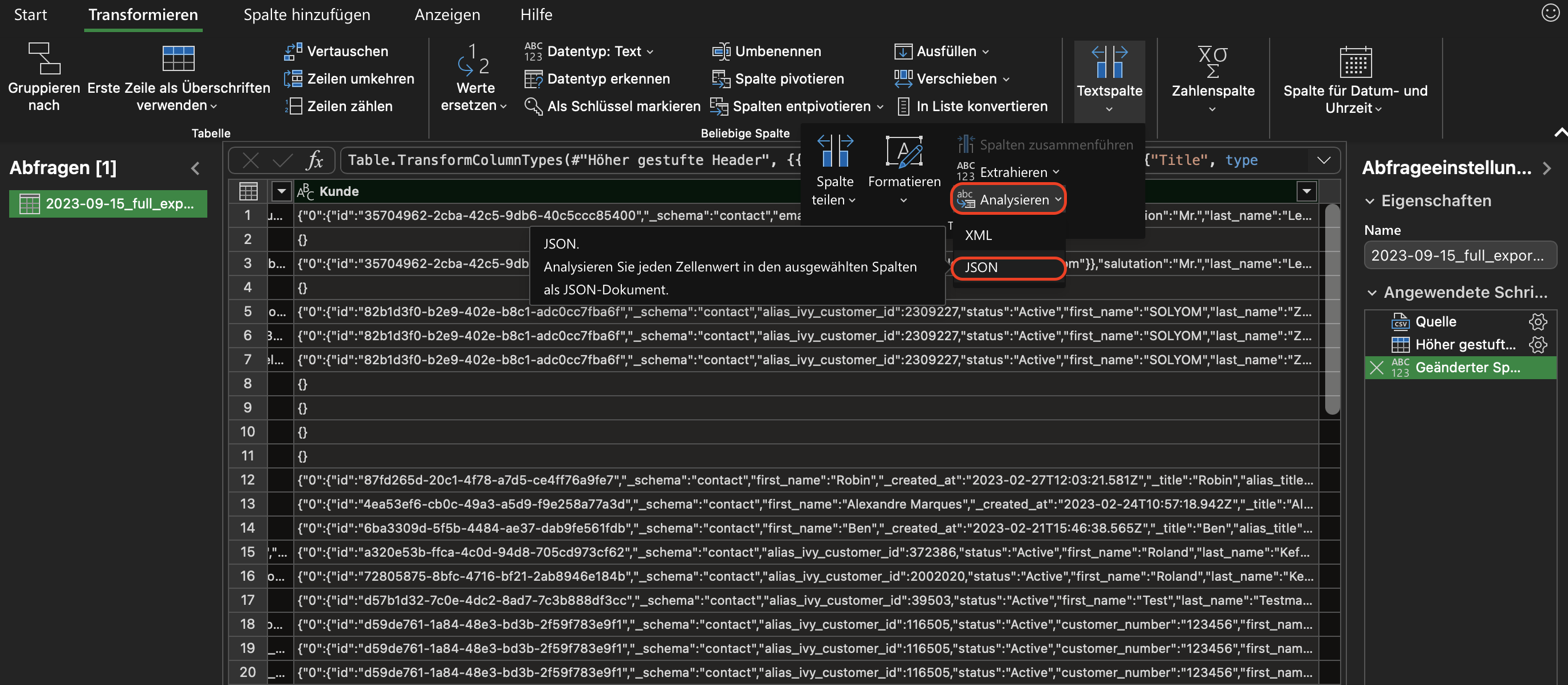Click Erste Zeile als Überschriften verwenden icon
The width and height of the screenshot is (1568, 685).
tap(178, 58)
